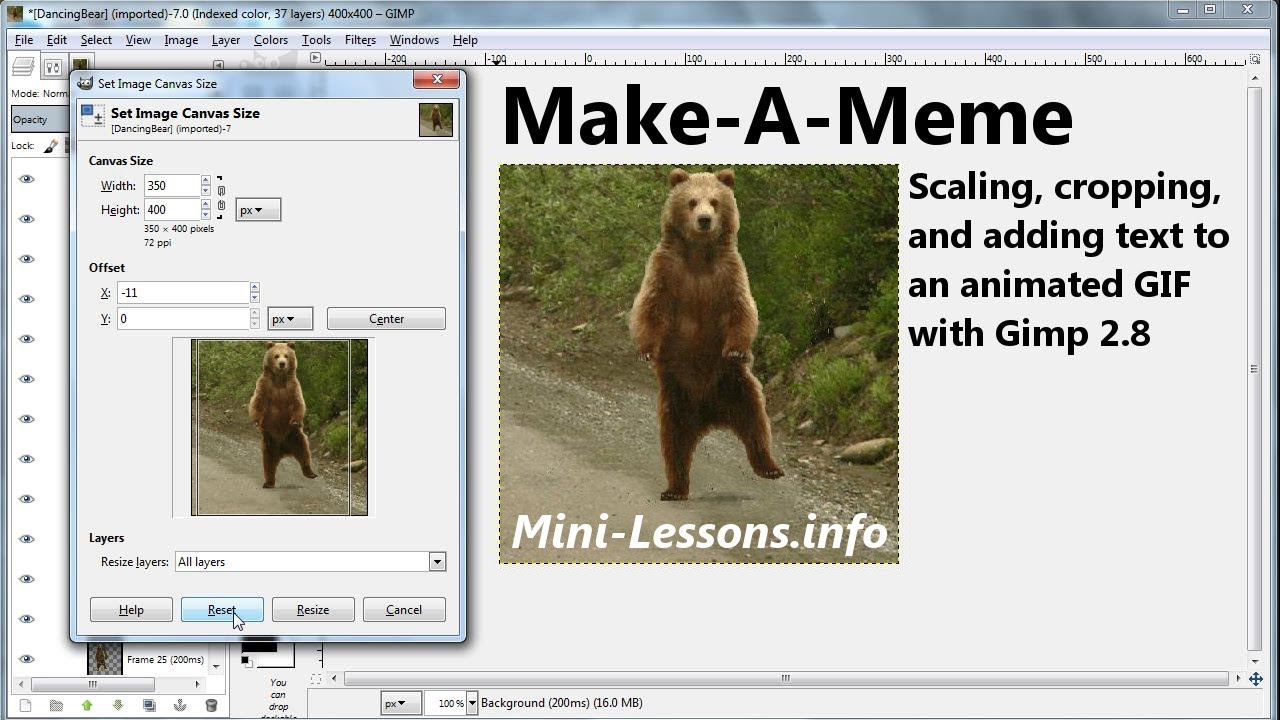Open the status bar px unit dropdown
1280x720 pixels.
pyautogui.click(x=400, y=703)
